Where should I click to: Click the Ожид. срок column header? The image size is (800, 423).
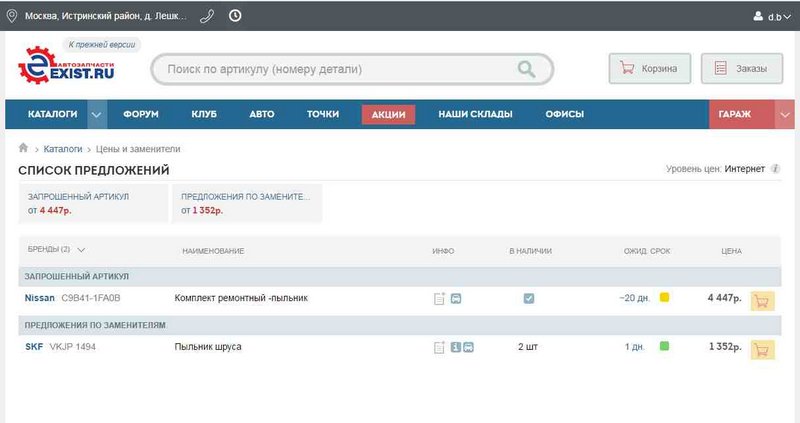click(x=647, y=251)
